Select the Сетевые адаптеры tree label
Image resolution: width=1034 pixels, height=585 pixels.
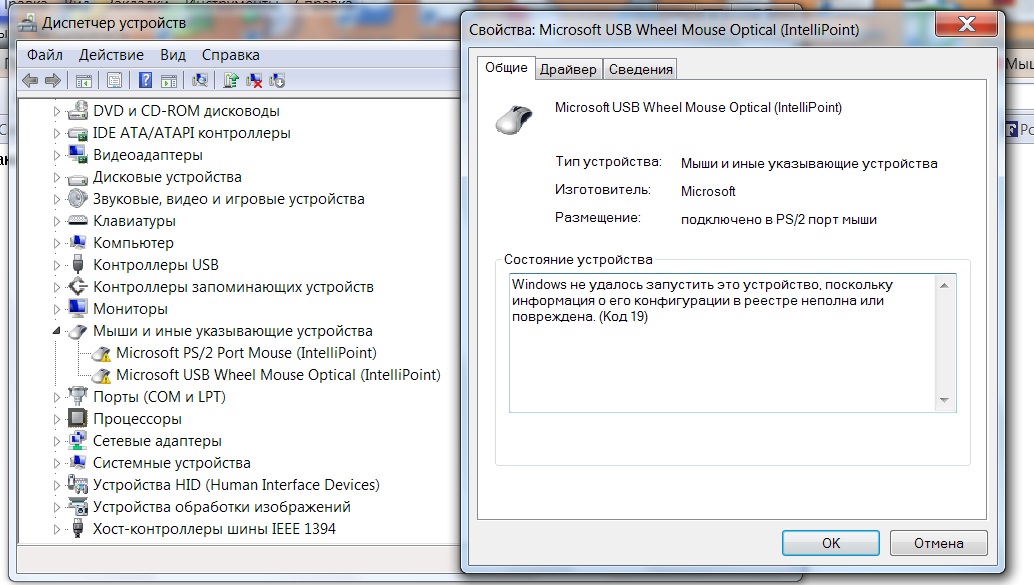(157, 441)
